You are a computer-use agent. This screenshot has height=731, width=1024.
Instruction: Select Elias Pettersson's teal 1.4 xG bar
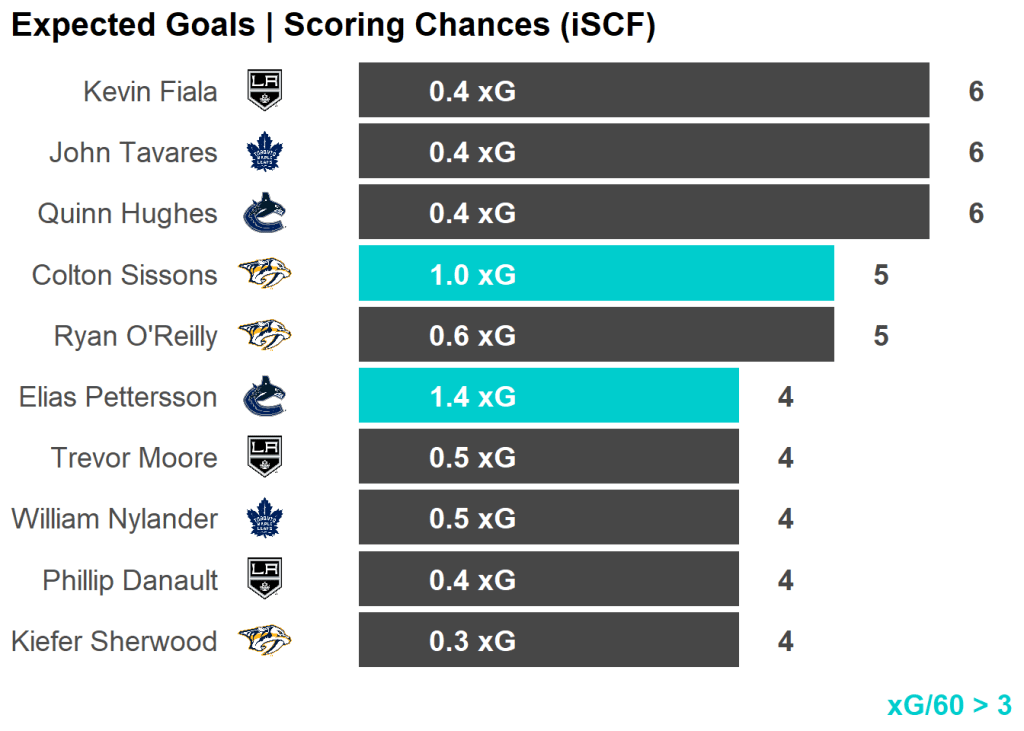(x=548, y=396)
